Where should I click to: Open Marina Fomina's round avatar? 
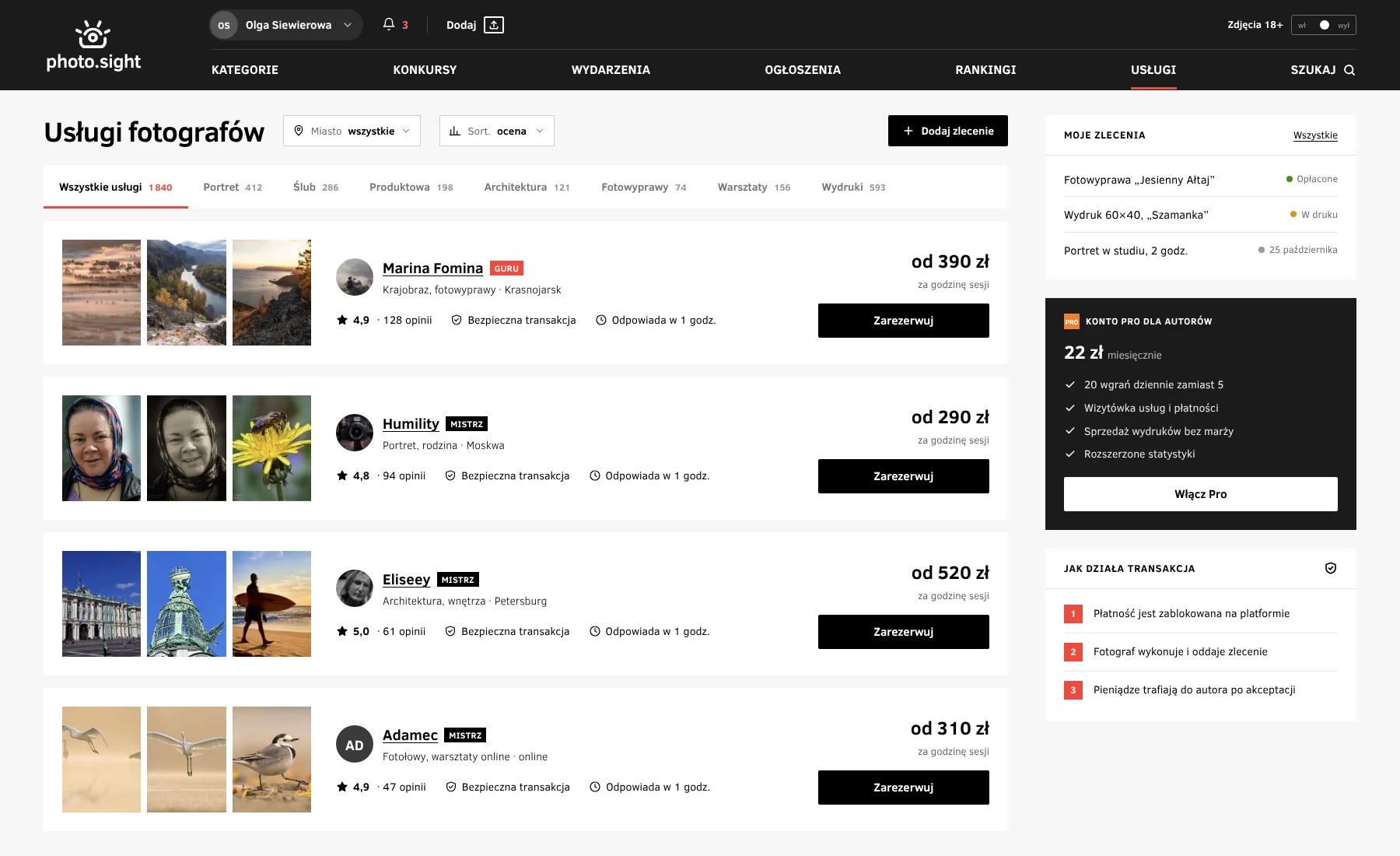click(355, 277)
